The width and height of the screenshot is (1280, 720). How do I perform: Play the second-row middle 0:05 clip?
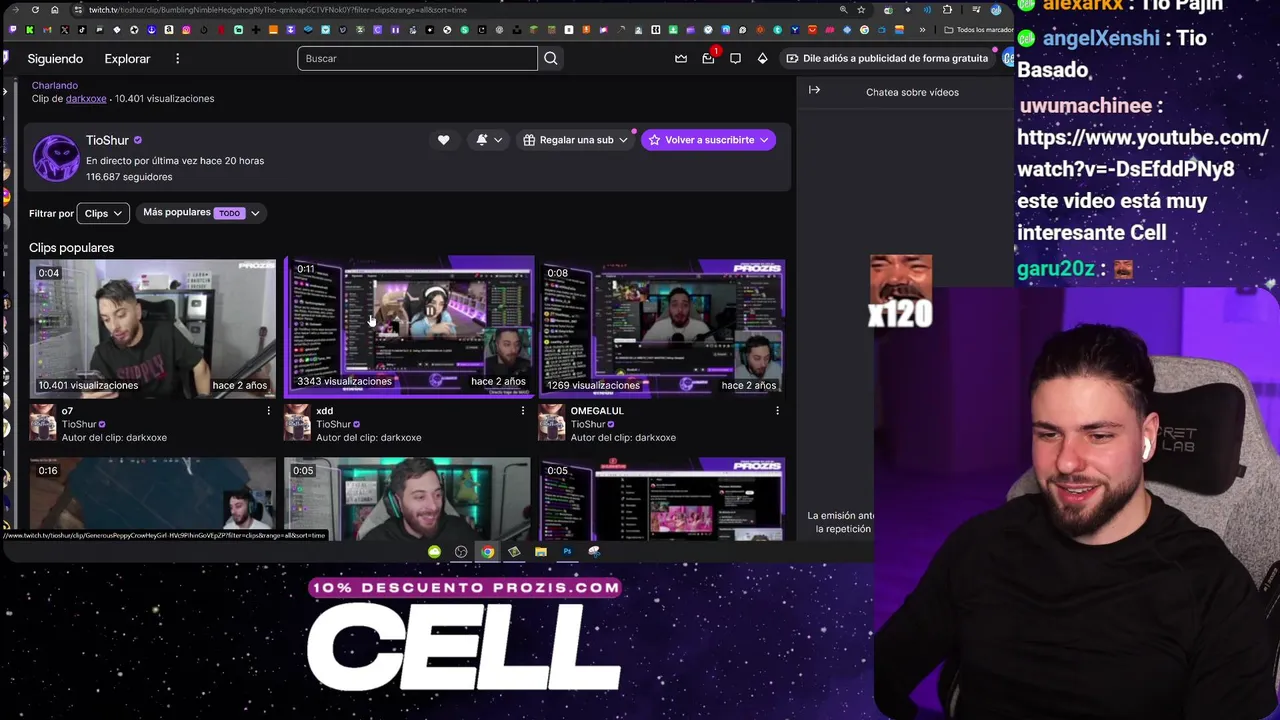point(407,498)
